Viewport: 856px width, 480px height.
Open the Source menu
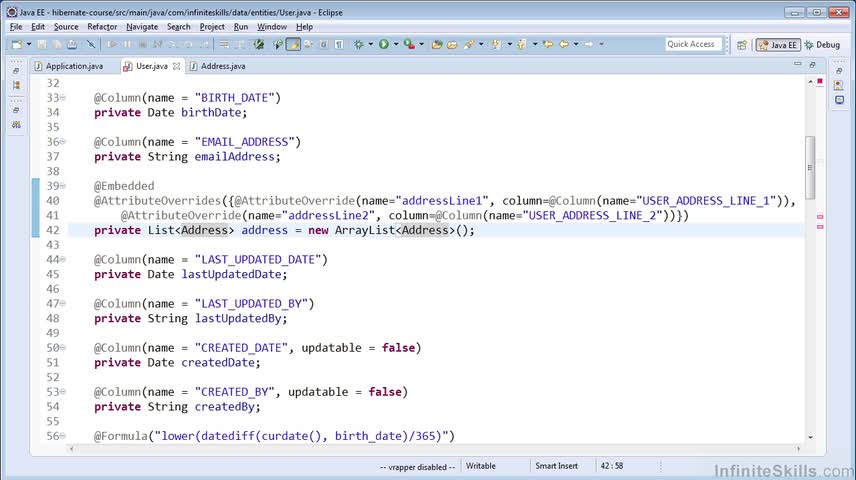point(66,27)
